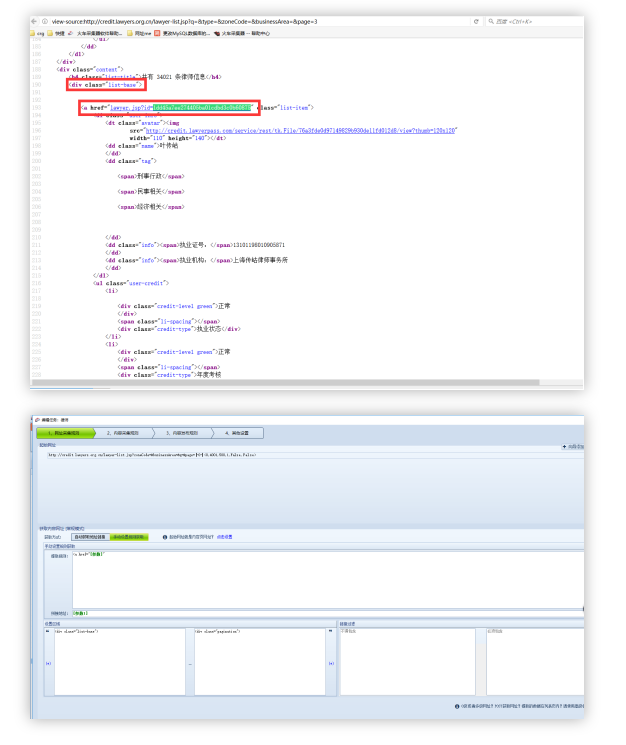
Task: Open step 1 URL collection rules tab
Action: (64, 433)
